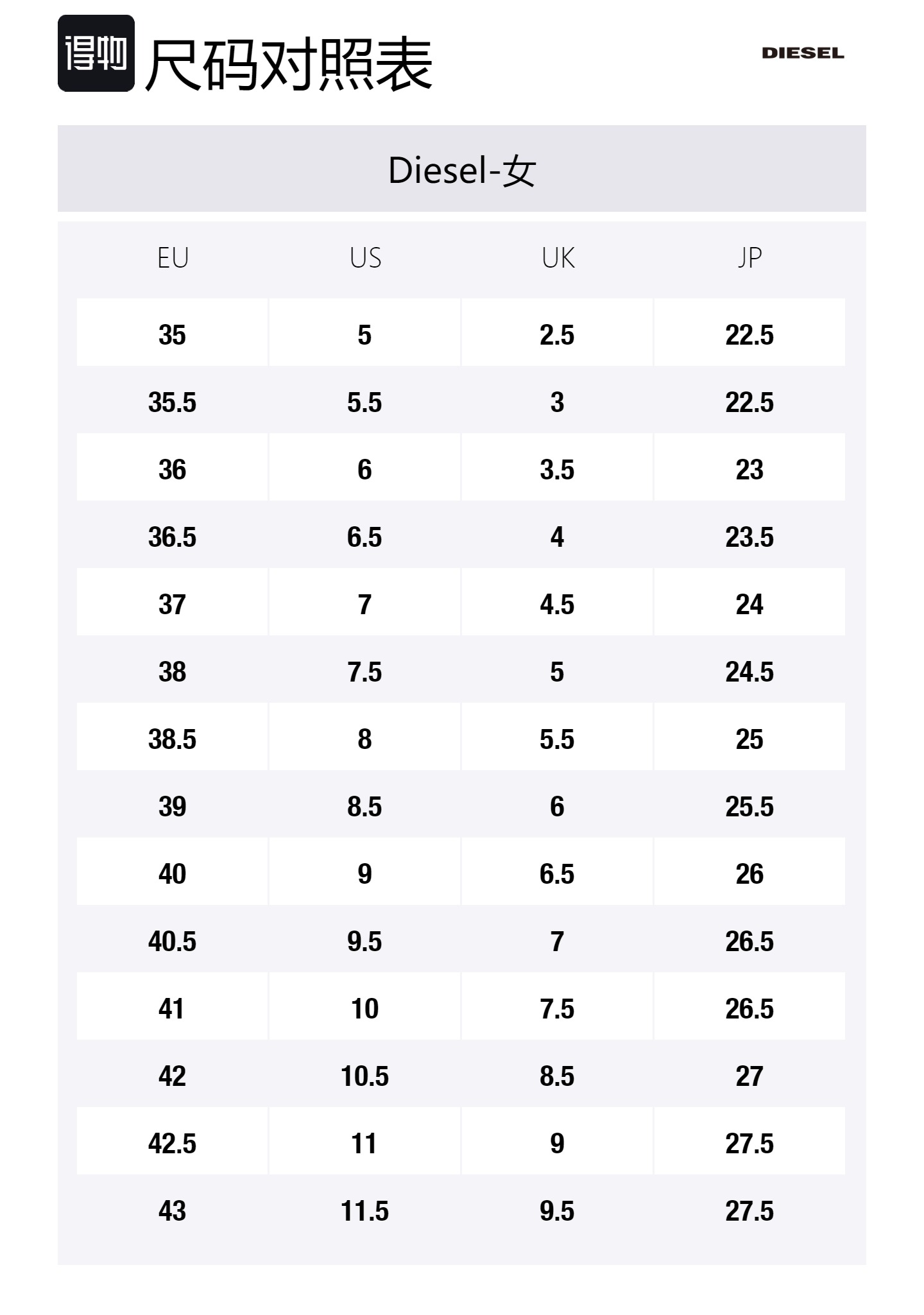Select EU size 35 cell
The image size is (924, 1315).
(x=172, y=335)
